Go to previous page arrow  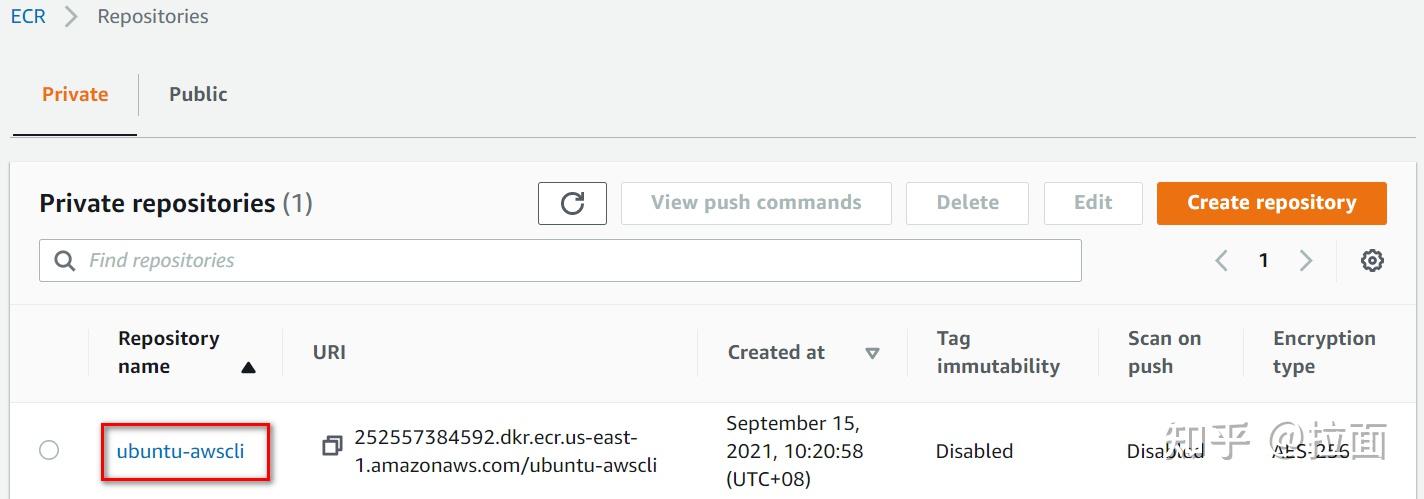click(x=1221, y=261)
